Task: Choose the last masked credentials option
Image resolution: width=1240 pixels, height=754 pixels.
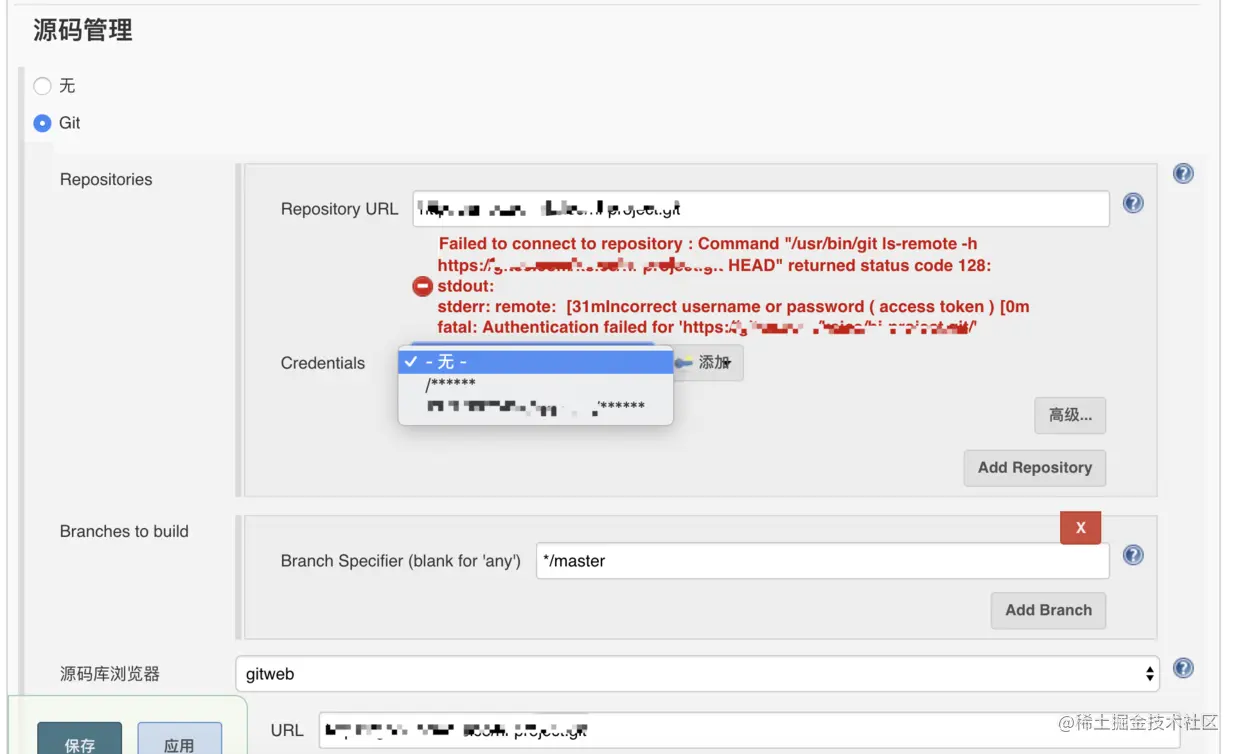Action: coord(536,406)
